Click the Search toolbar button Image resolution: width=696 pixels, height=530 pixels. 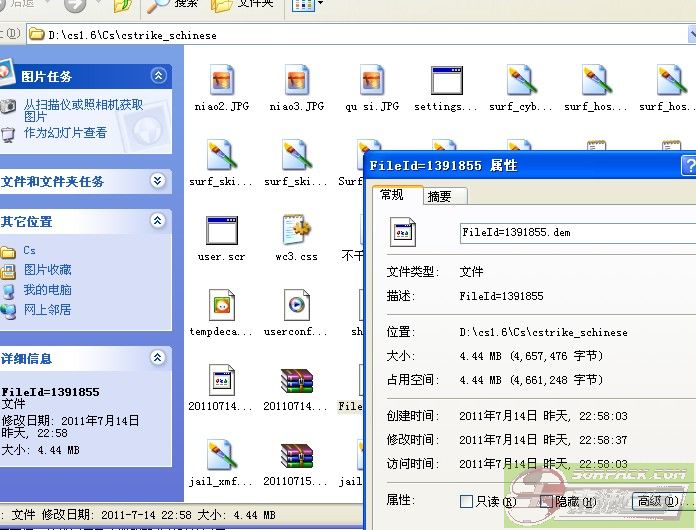pos(173,5)
